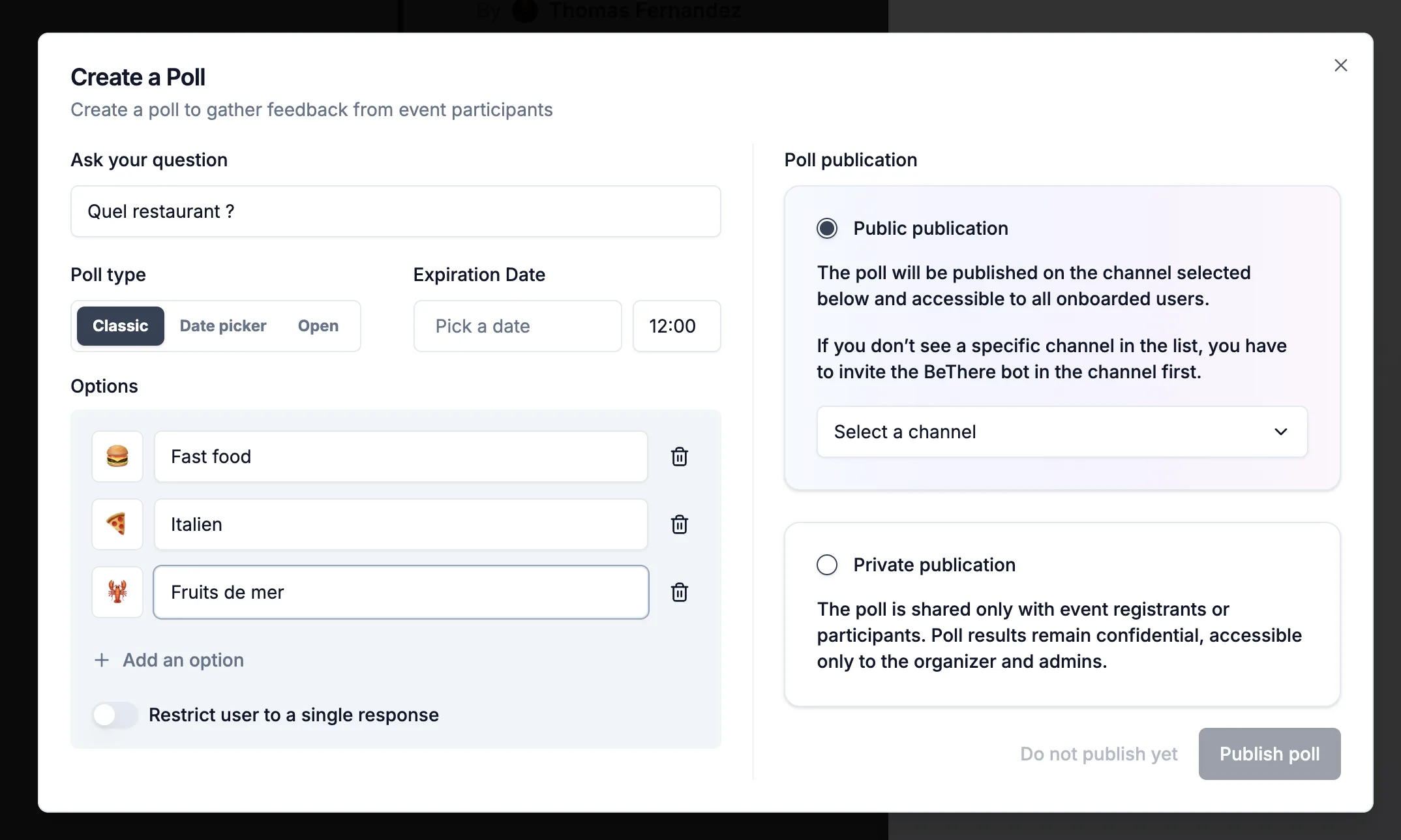
Task: Delete the Italien option
Action: pyautogui.click(x=680, y=524)
